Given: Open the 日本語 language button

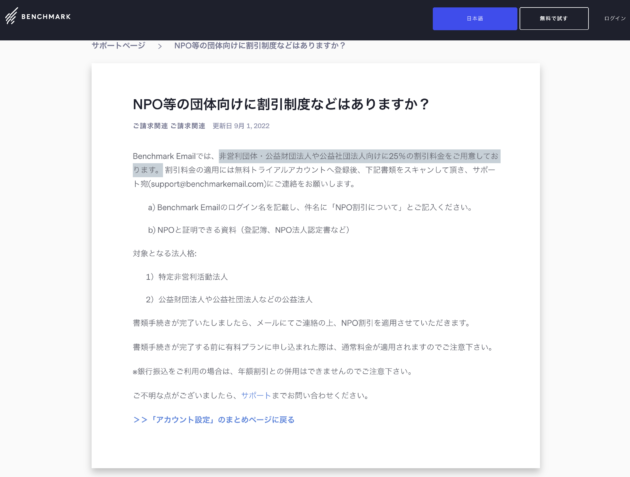Looking at the screenshot, I should pyautogui.click(x=475, y=18).
